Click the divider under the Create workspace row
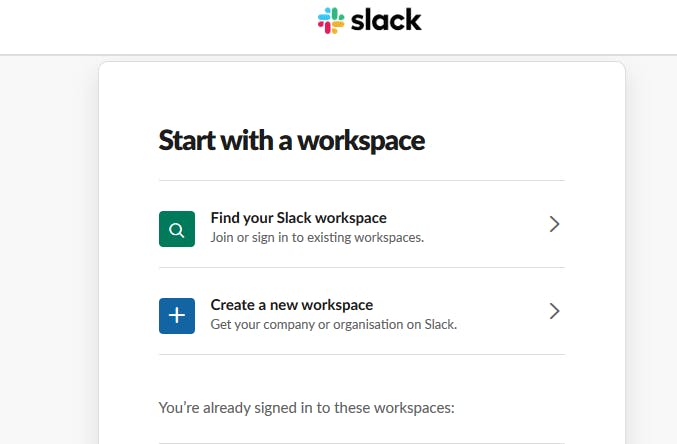Image resolution: width=677 pixels, height=444 pixels. tap(361, 354)
